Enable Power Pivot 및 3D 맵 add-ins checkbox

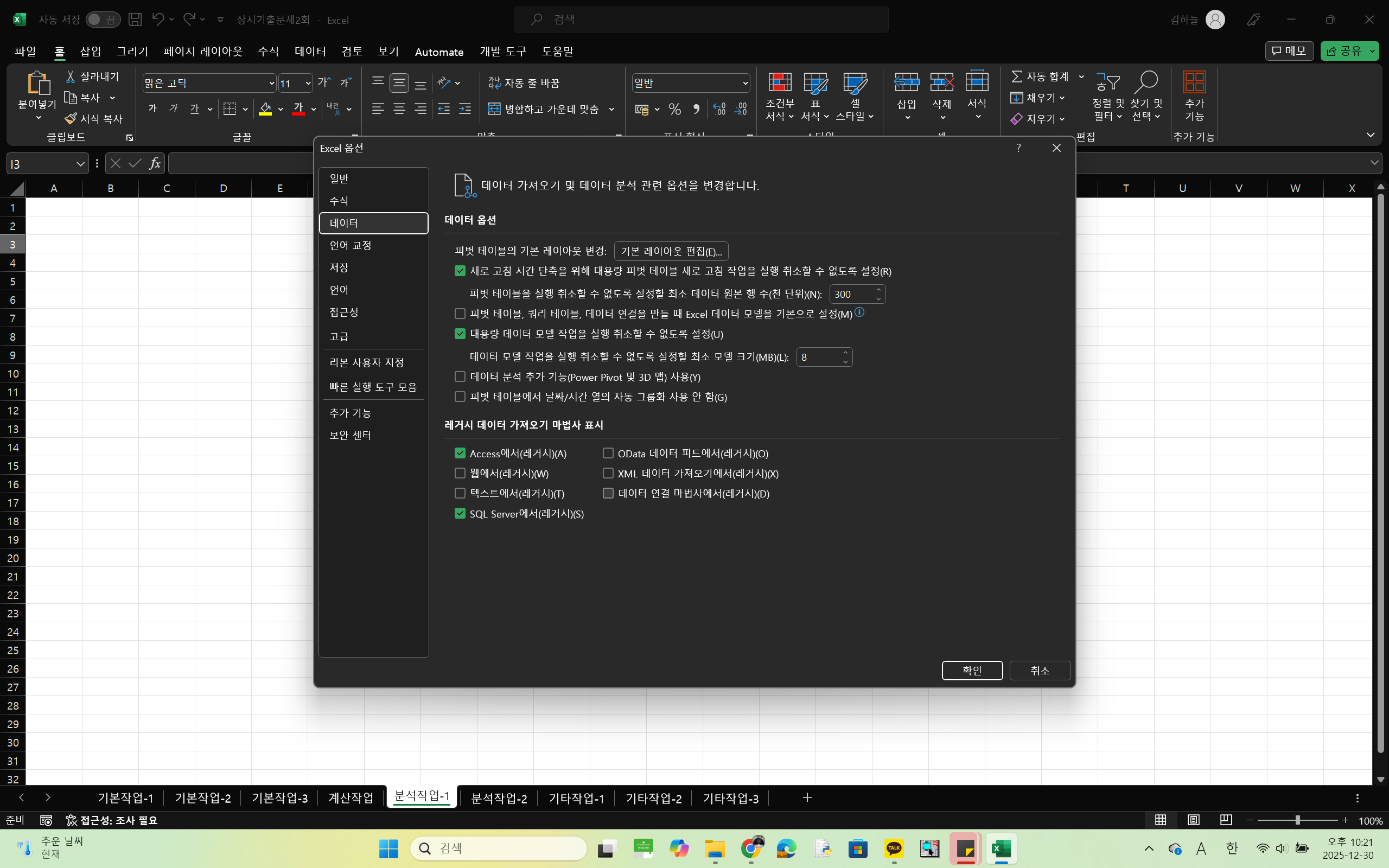(x=460, y=376)
